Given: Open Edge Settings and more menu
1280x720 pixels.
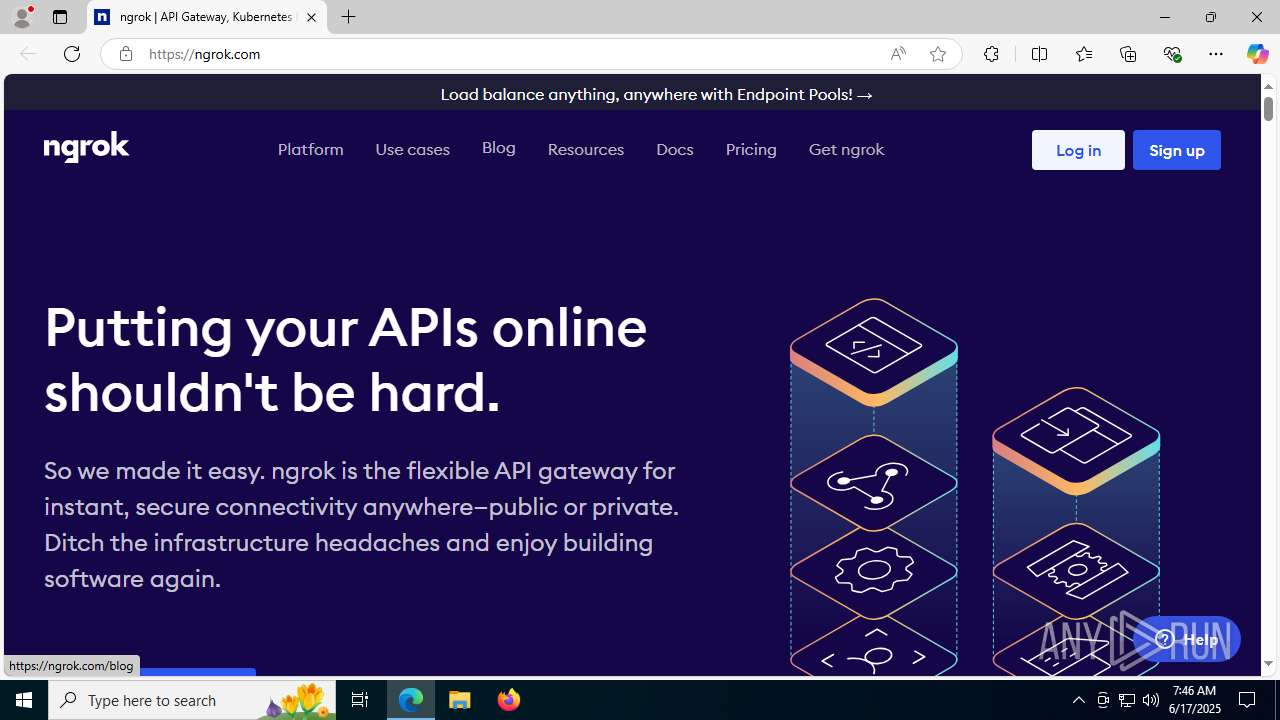Looking at the screenshot, I should [1216, 54].
